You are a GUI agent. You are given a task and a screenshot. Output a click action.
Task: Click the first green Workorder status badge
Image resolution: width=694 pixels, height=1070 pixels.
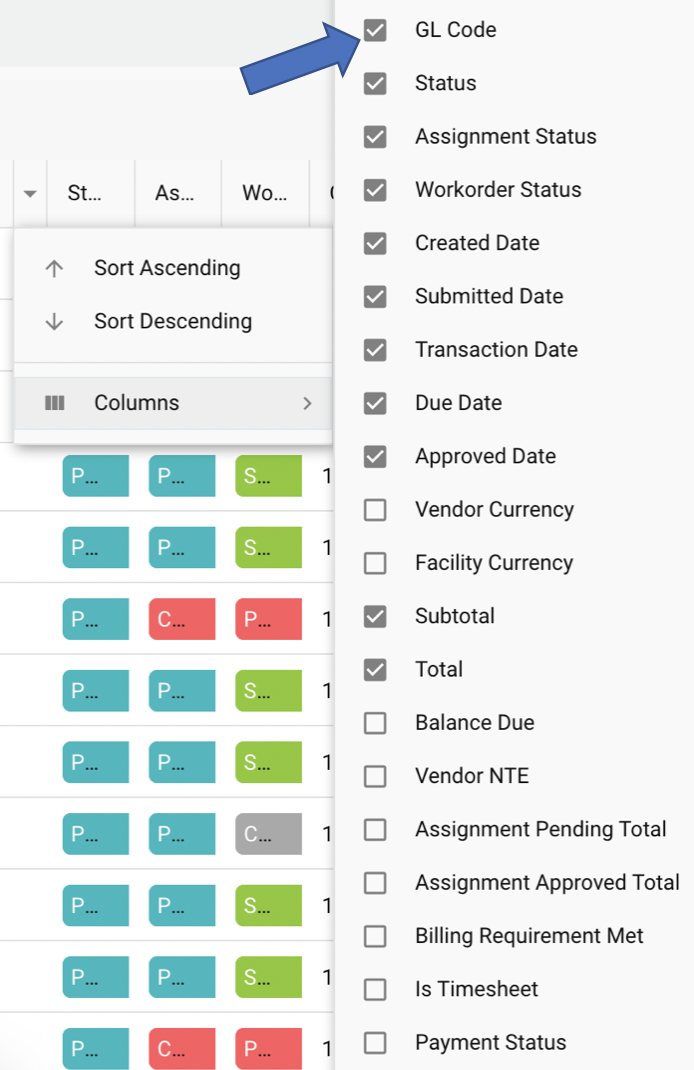click(x=268, y=476)
